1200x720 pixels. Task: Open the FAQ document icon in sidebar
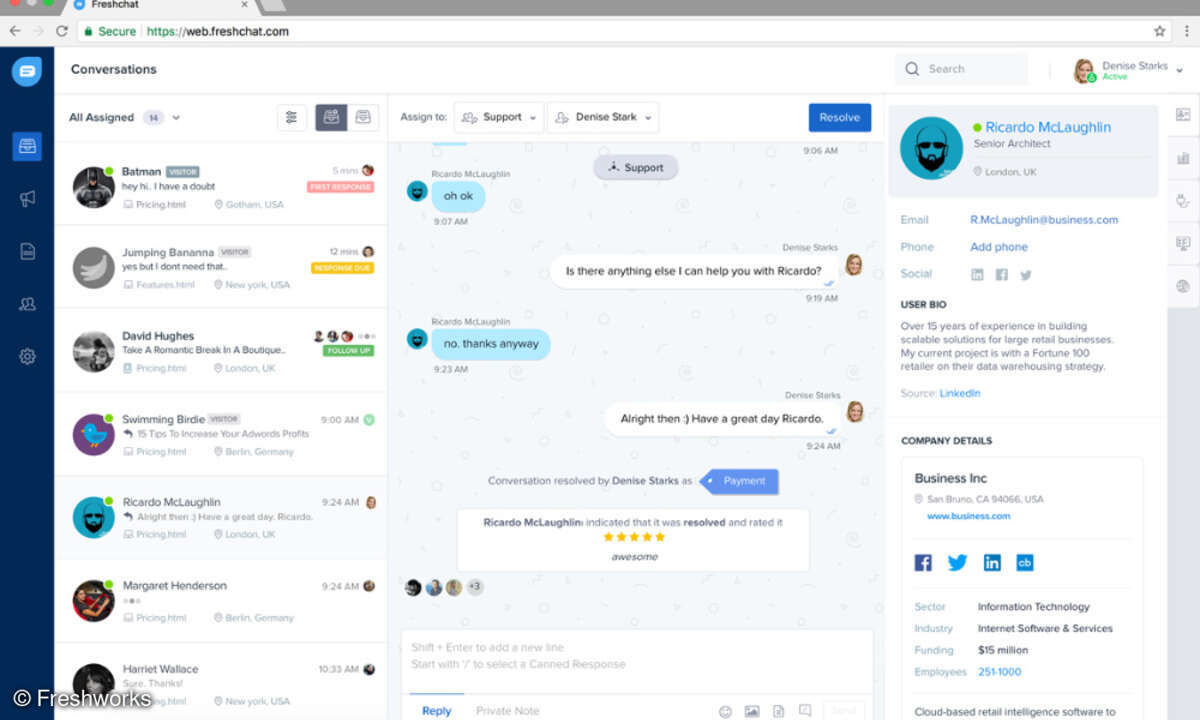tap(27, 251)
